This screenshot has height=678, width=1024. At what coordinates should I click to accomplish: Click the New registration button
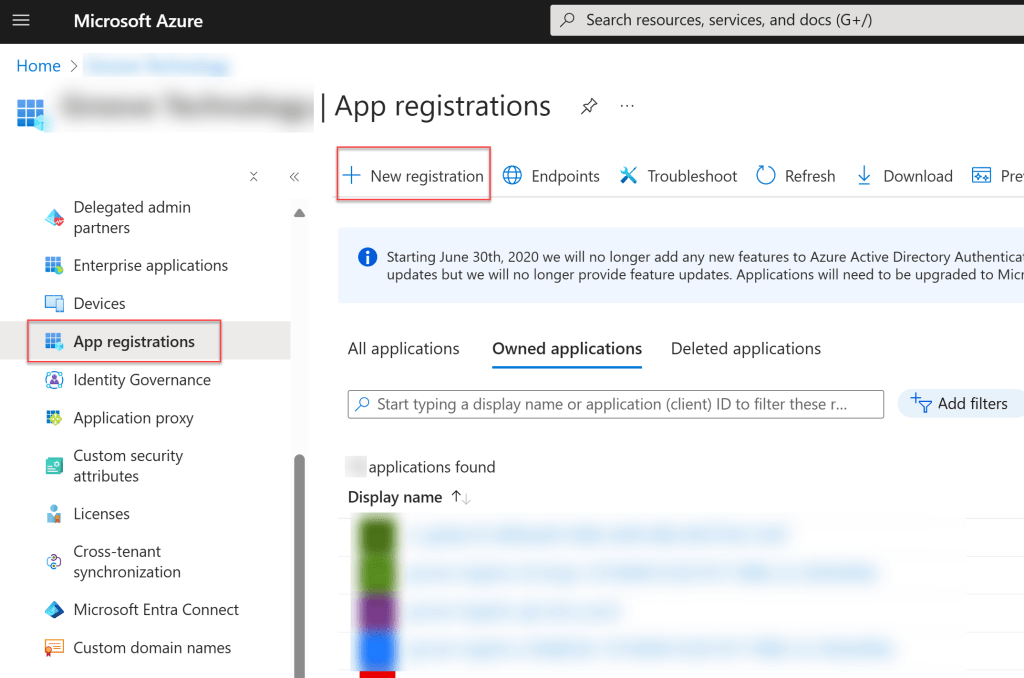[414, 176]
